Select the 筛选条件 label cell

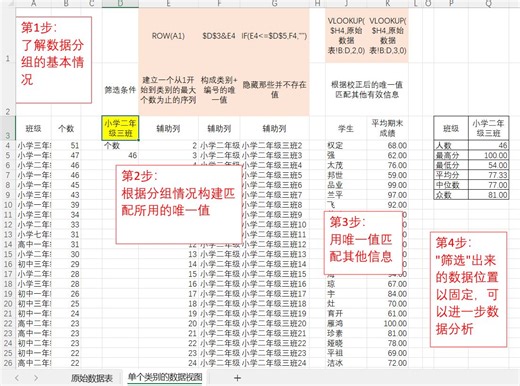[120, 90]
